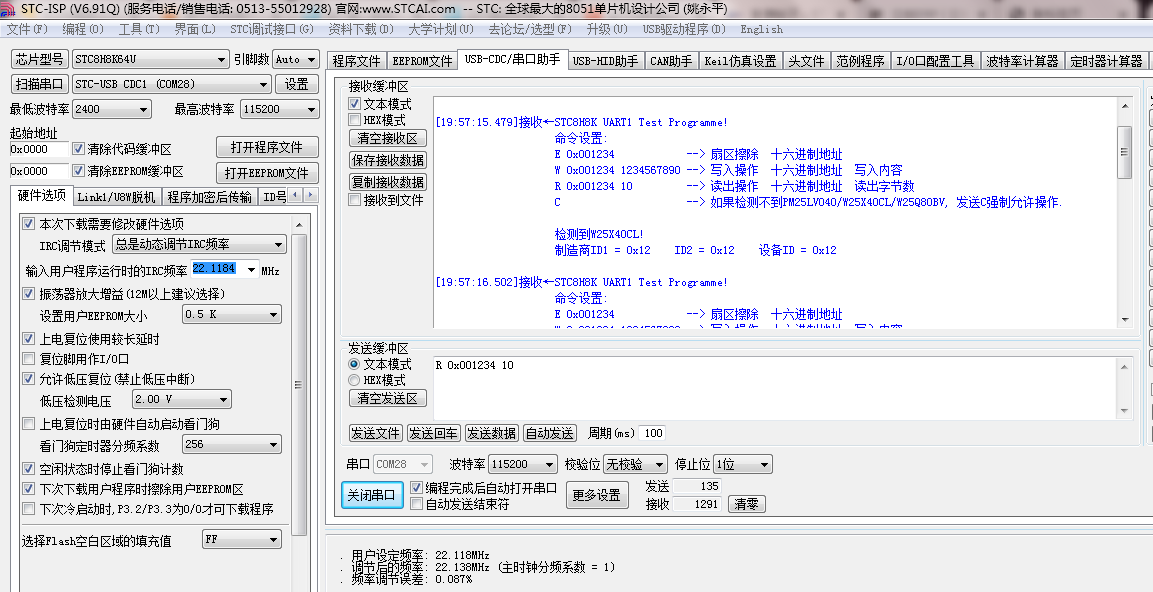1153x592 pixels.
Task: Switch to CAN助手 tab
Action: [x=671, y=61]
